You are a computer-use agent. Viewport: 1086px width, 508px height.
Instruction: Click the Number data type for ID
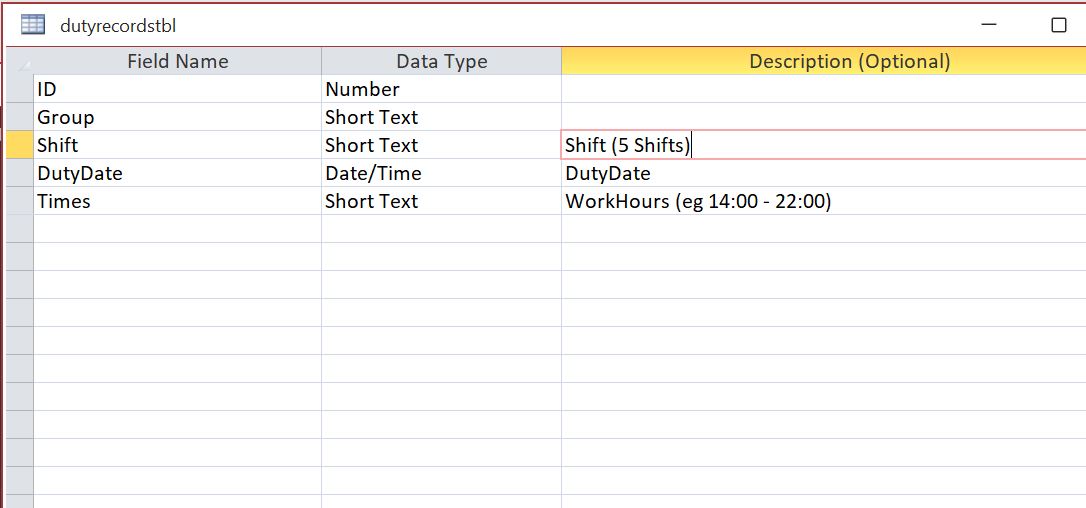441,89
